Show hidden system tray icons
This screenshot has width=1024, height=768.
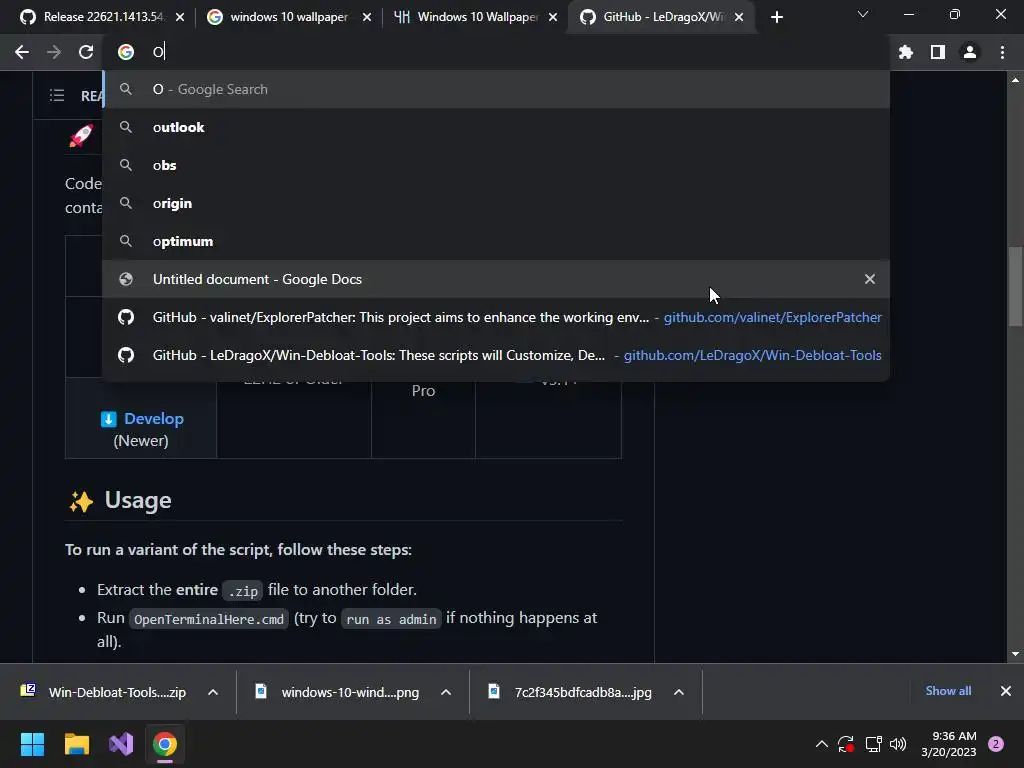(822, 744)
